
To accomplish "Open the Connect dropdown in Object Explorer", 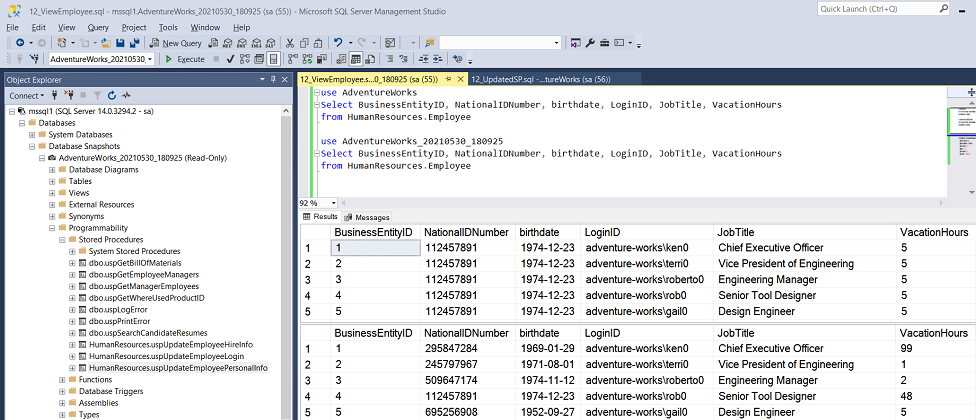I will pos(27,95).
